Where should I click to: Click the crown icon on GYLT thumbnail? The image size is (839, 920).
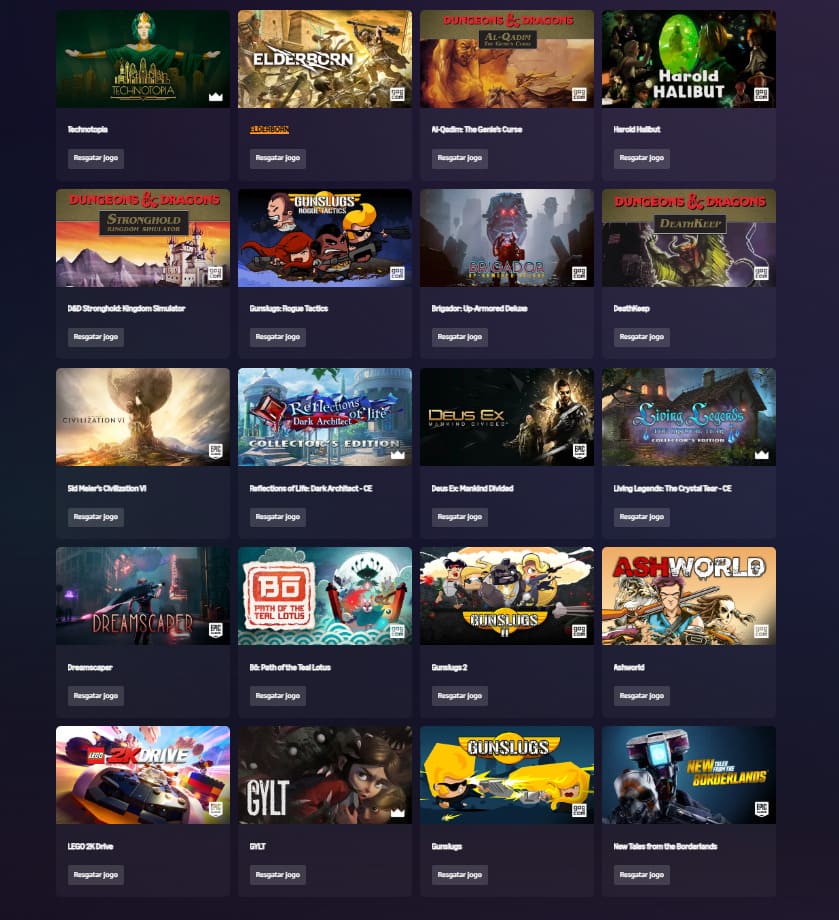(x=398, y=813)
